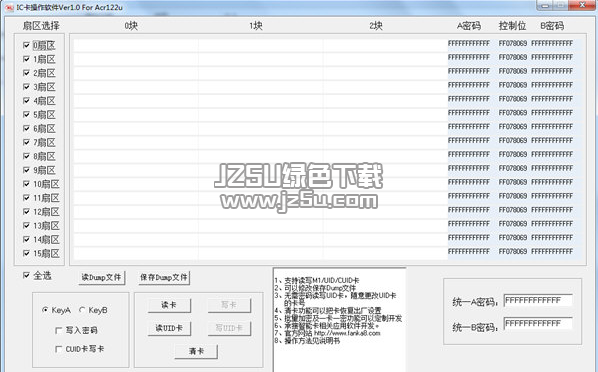Click the 读Dump文件 button
The width and height of the screenshot is (598, 372).
(x=101, y=277)
